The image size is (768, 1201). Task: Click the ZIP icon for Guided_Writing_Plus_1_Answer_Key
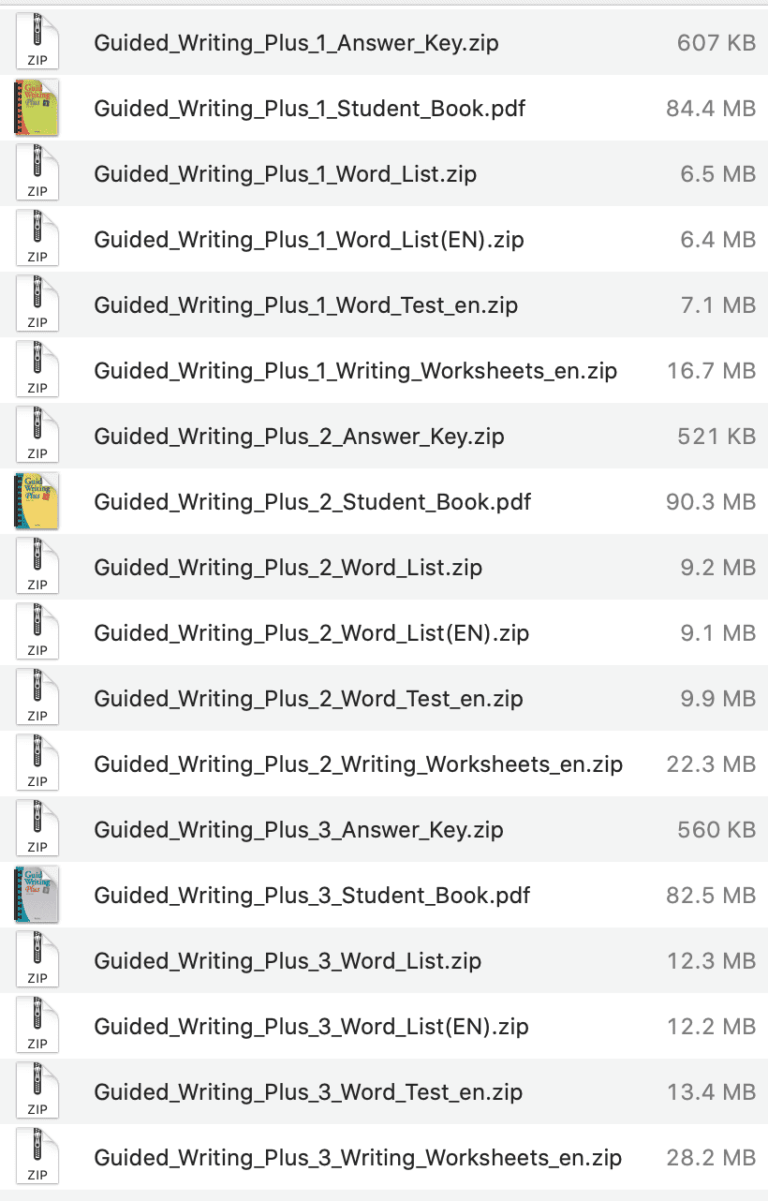36,42
